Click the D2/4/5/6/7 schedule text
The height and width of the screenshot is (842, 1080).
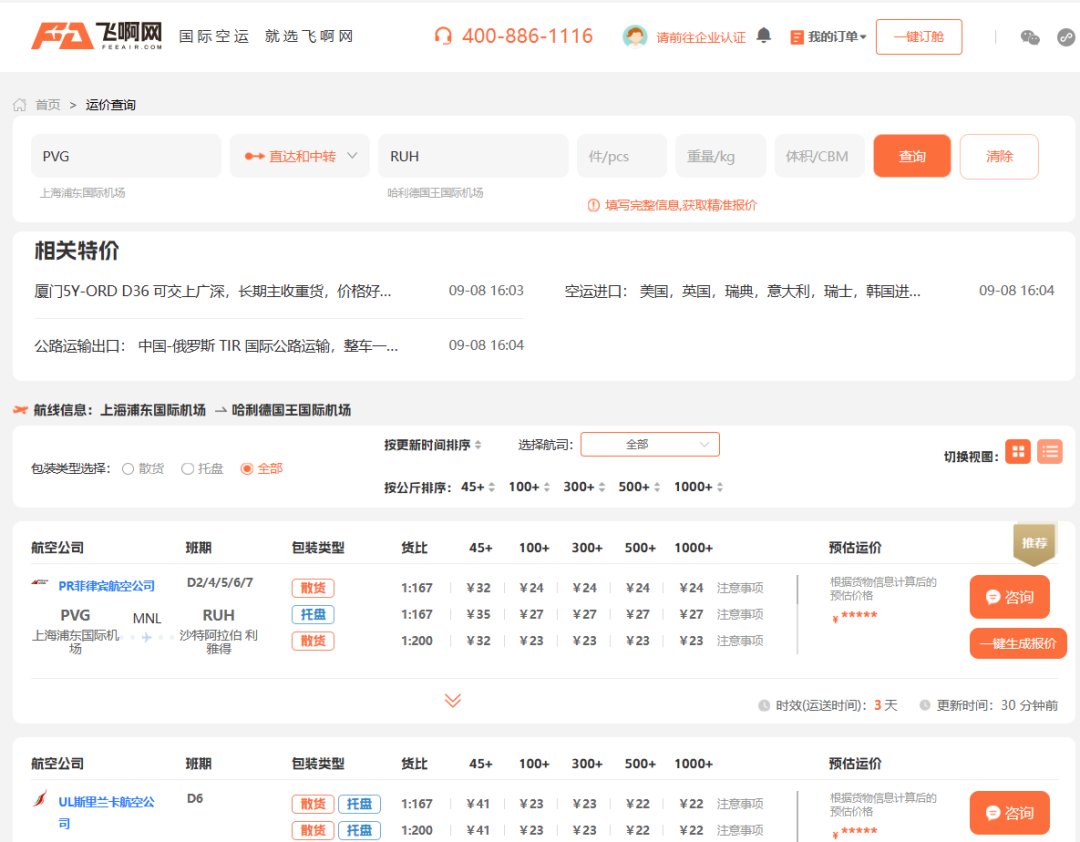pos(220,583)
